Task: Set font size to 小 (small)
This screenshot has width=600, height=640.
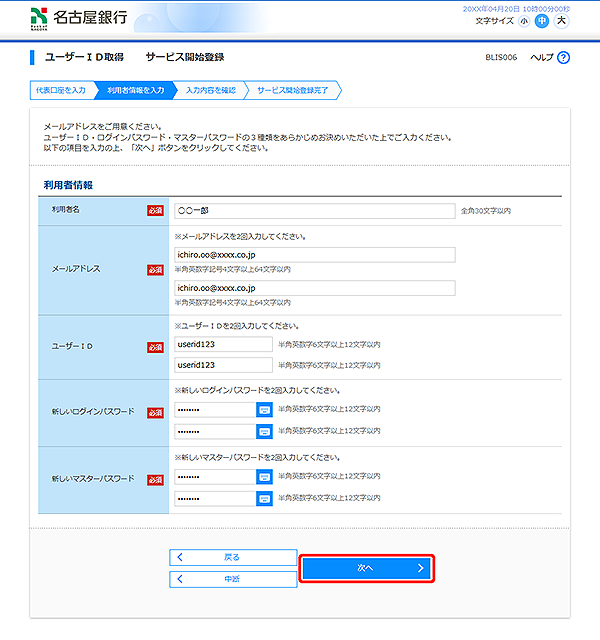Action: pos(524,20)
